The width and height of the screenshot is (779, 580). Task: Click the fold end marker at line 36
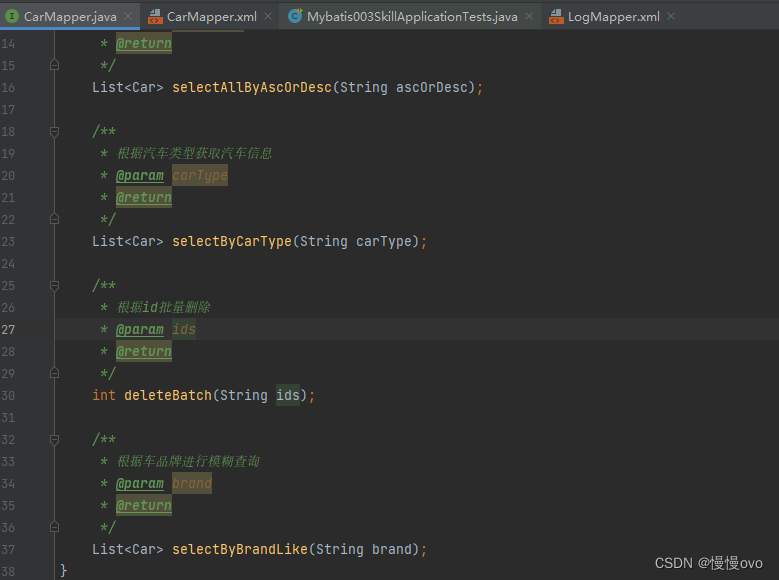coord(55,527)
